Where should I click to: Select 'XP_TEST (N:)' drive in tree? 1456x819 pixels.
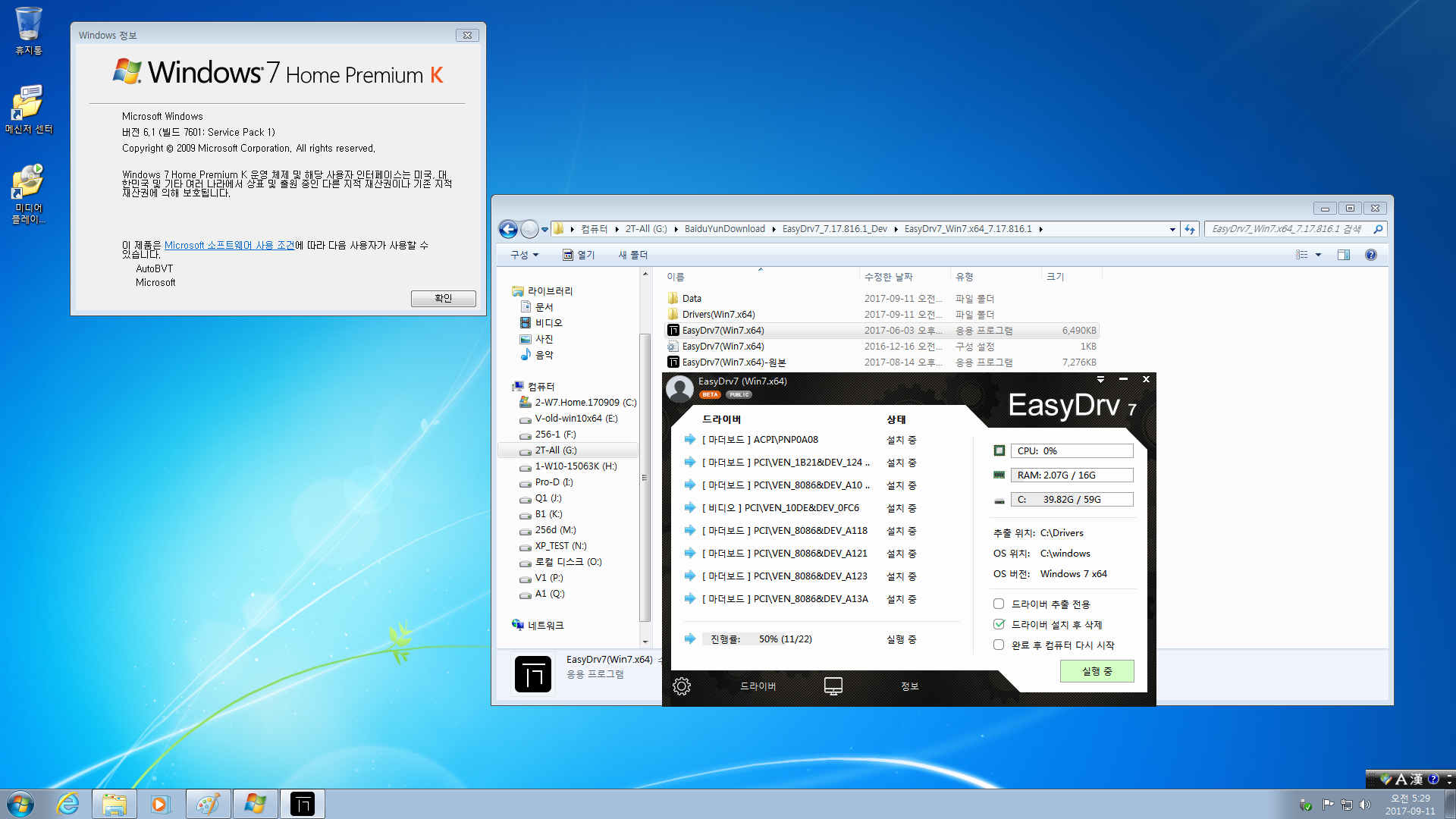[560, 546]
